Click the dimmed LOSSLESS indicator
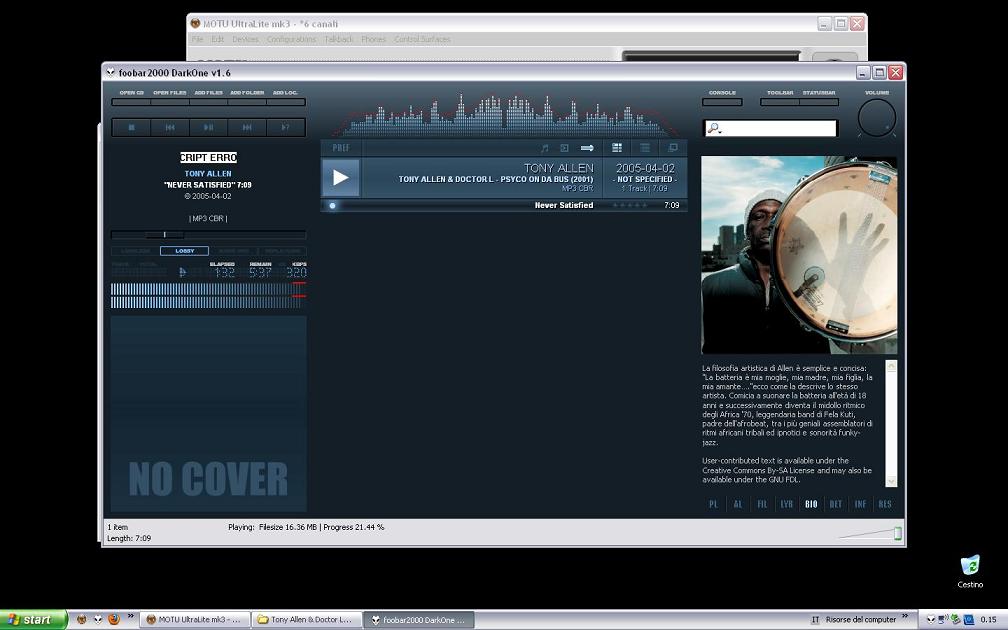 point(136,251)
